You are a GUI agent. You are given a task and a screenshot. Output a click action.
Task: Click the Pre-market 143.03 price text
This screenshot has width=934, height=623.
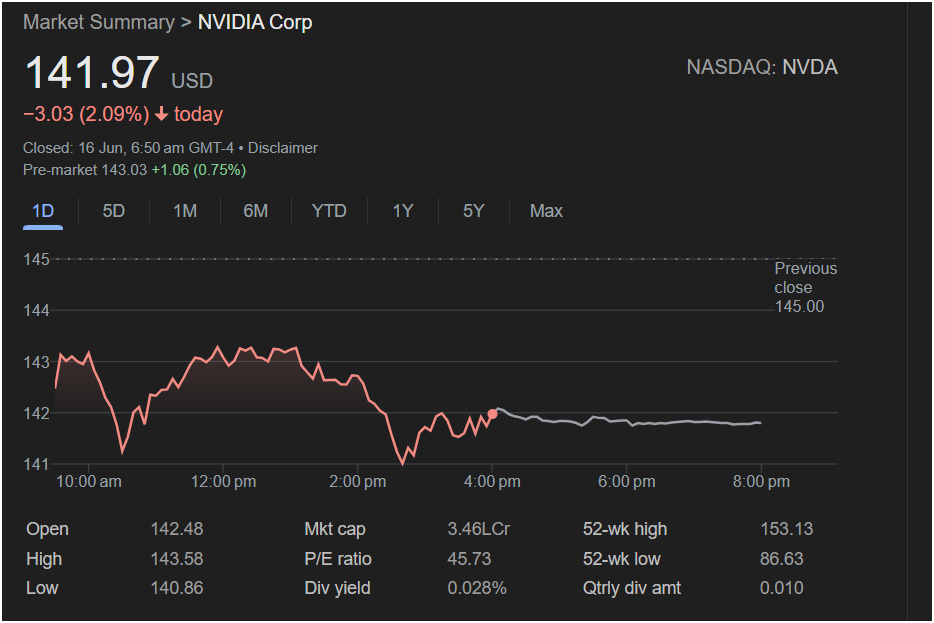pos(85,170)
